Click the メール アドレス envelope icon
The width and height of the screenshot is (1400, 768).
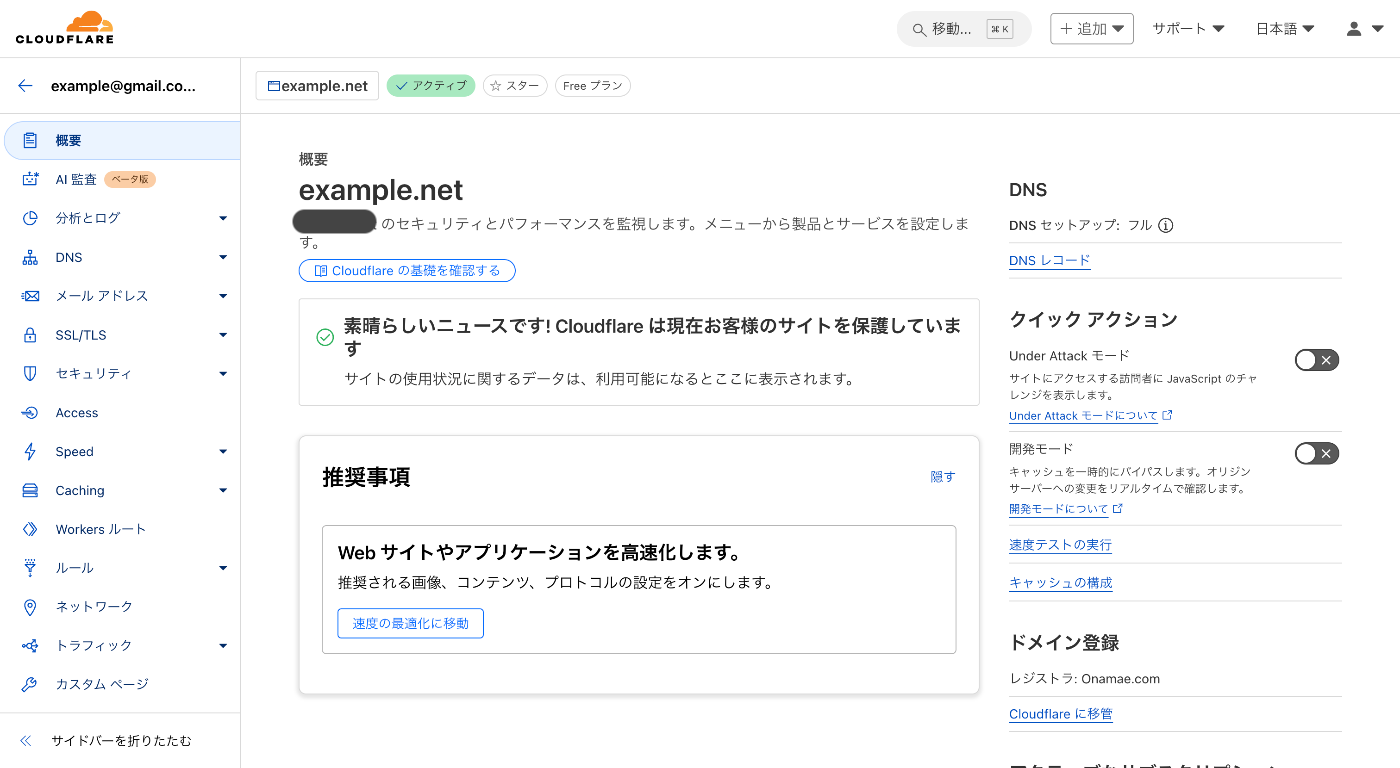pos(30,296)
